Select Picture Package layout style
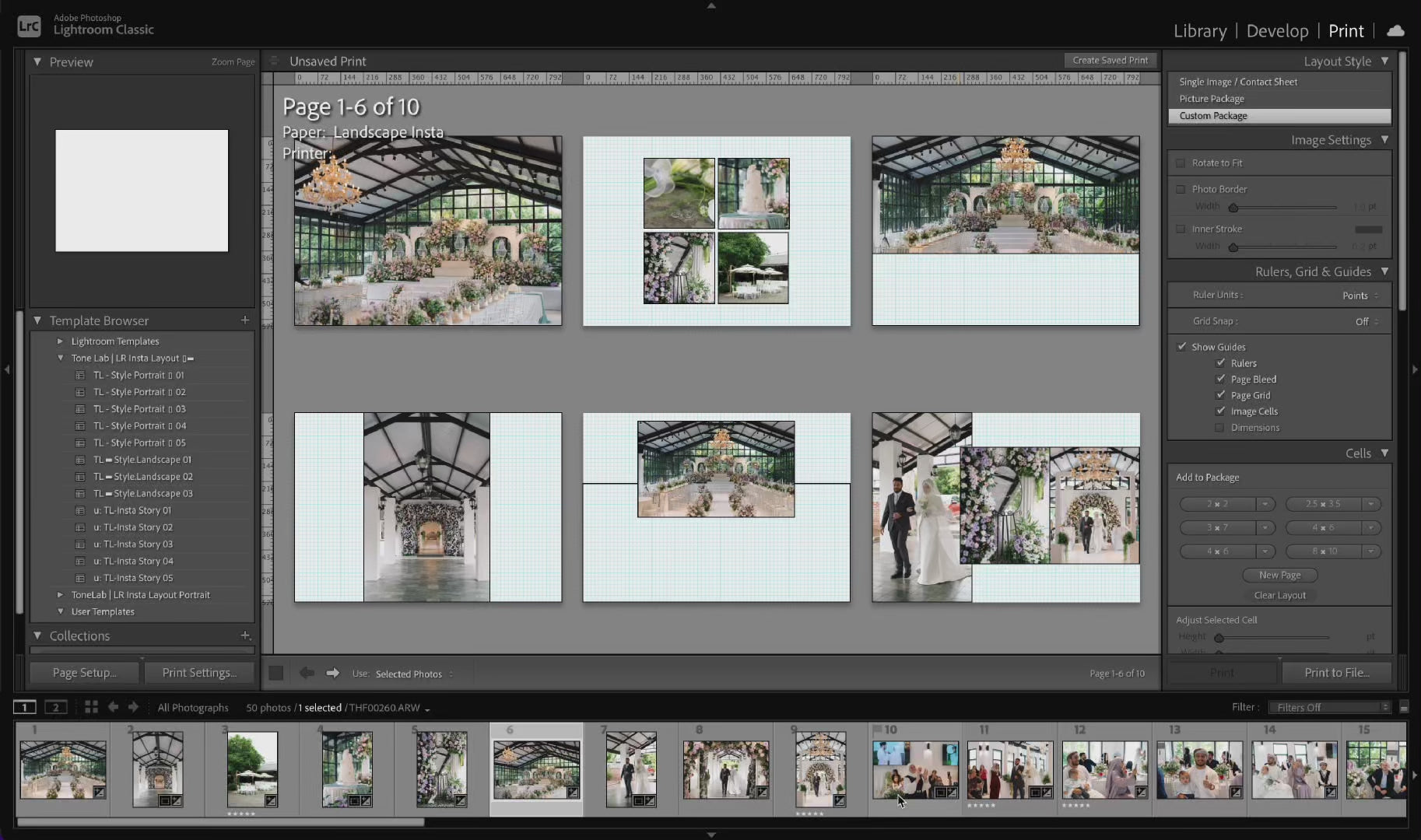Viewport: 1421px width, 840px height. point(1212,99)
